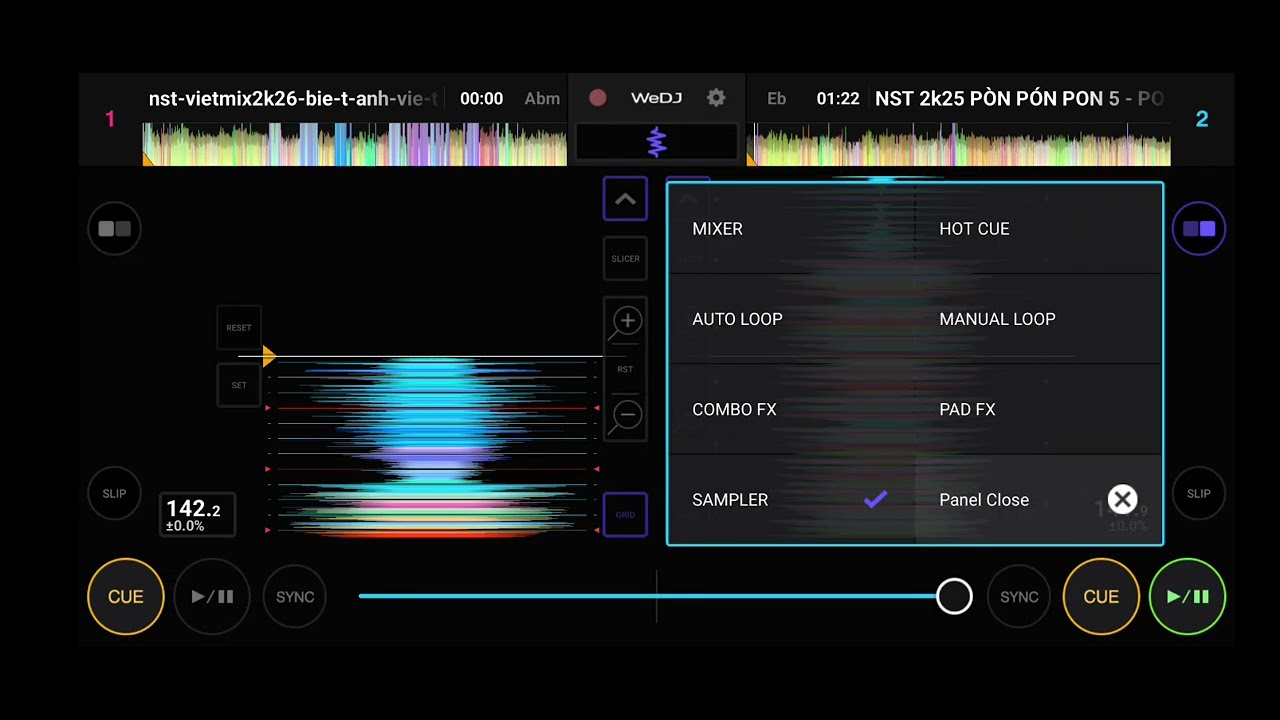Click deck 2 overview waveform
The height and width of the screenshot is (720, 1280).
coord(961,144)
